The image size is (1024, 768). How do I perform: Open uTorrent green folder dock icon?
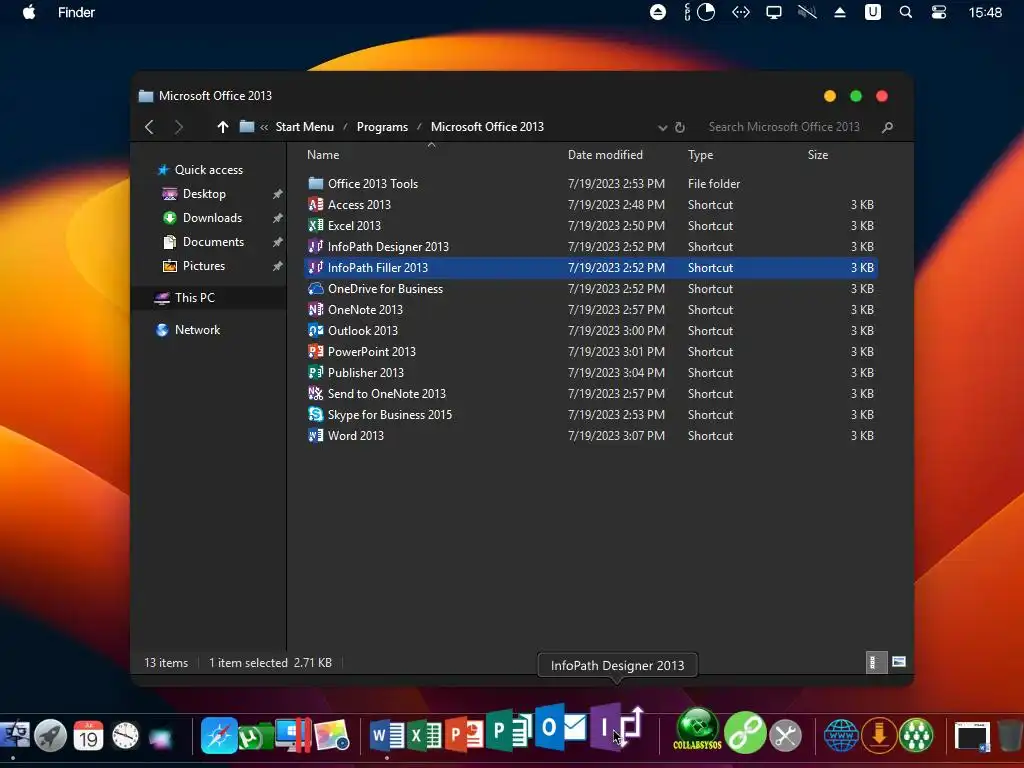[255, 736]
